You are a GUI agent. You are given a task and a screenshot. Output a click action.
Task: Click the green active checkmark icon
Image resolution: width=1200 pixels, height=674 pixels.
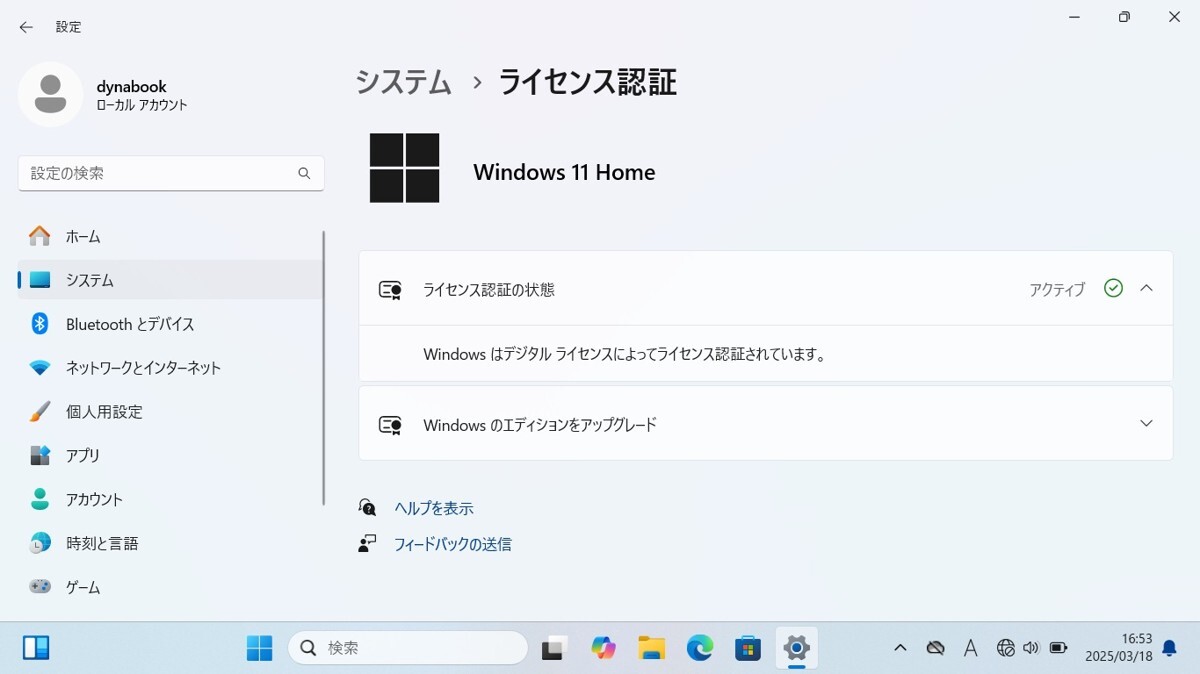point(1113,288)
